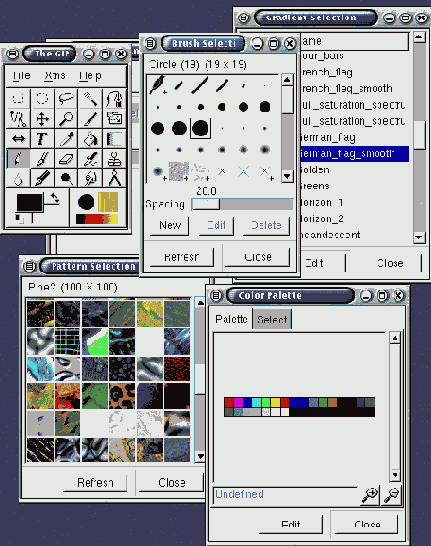Open Pattern Selection window menu button
The width and height of the screenshot is (431, 546).
30,267
